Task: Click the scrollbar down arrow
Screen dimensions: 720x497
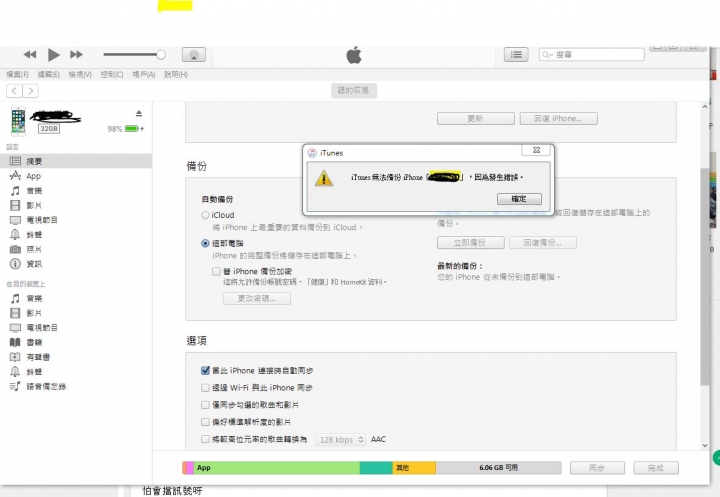Action: [x=705, y=445]
